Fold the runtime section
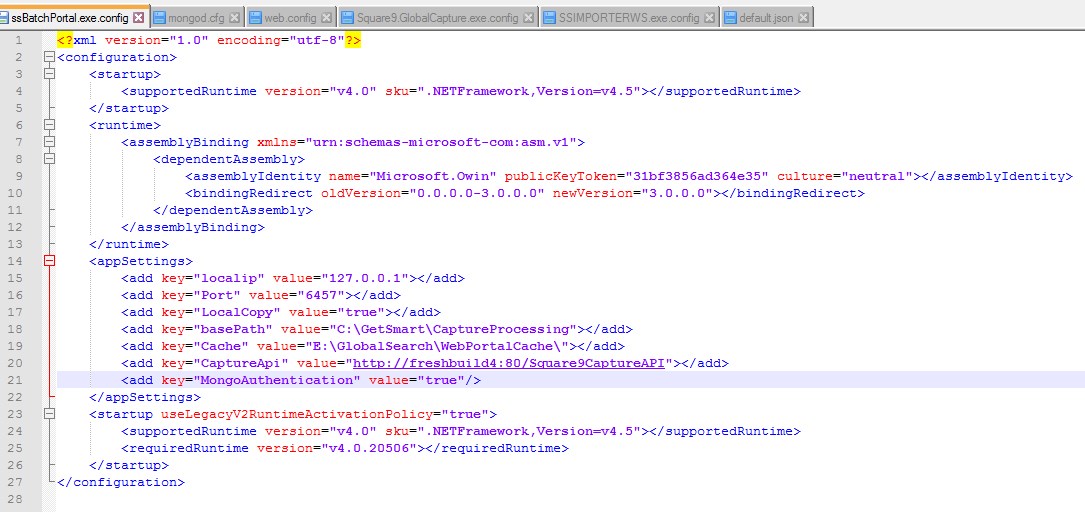The width and height of the screenshot is (1085, 512). pyautogui.click(x=49, y=126)
